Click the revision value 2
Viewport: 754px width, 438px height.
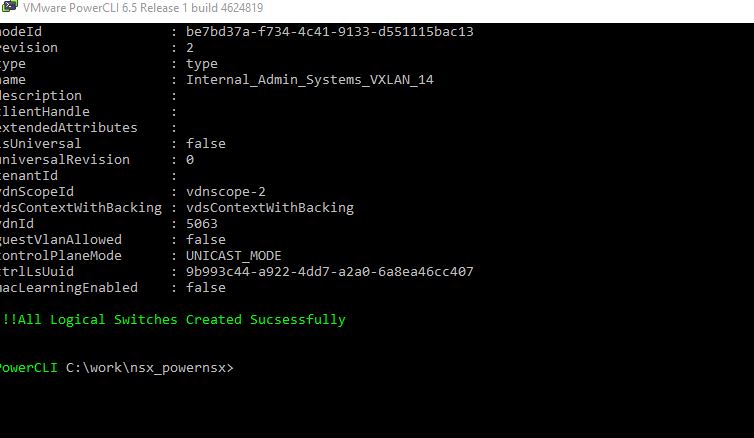point(190,48)
